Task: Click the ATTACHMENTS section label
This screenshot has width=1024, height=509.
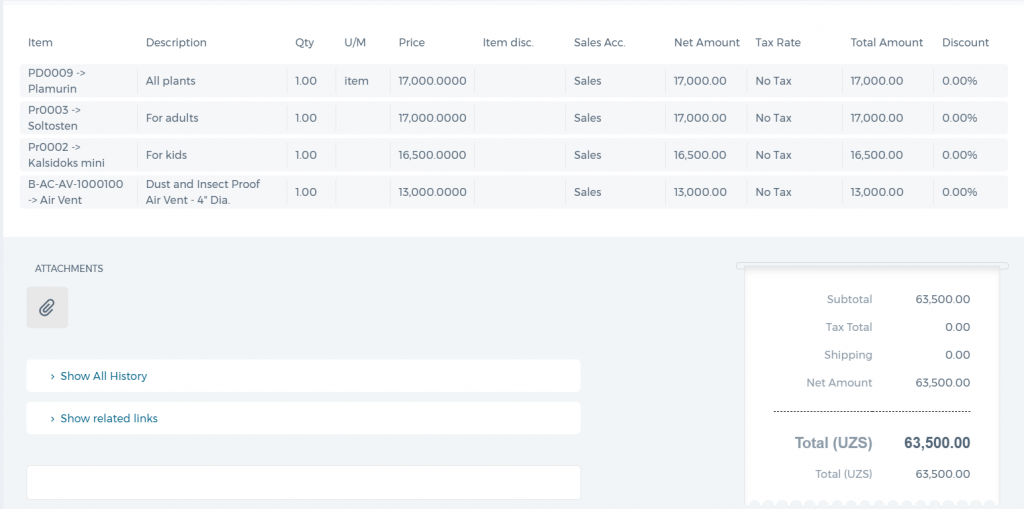Action: [x=69, y=269]
